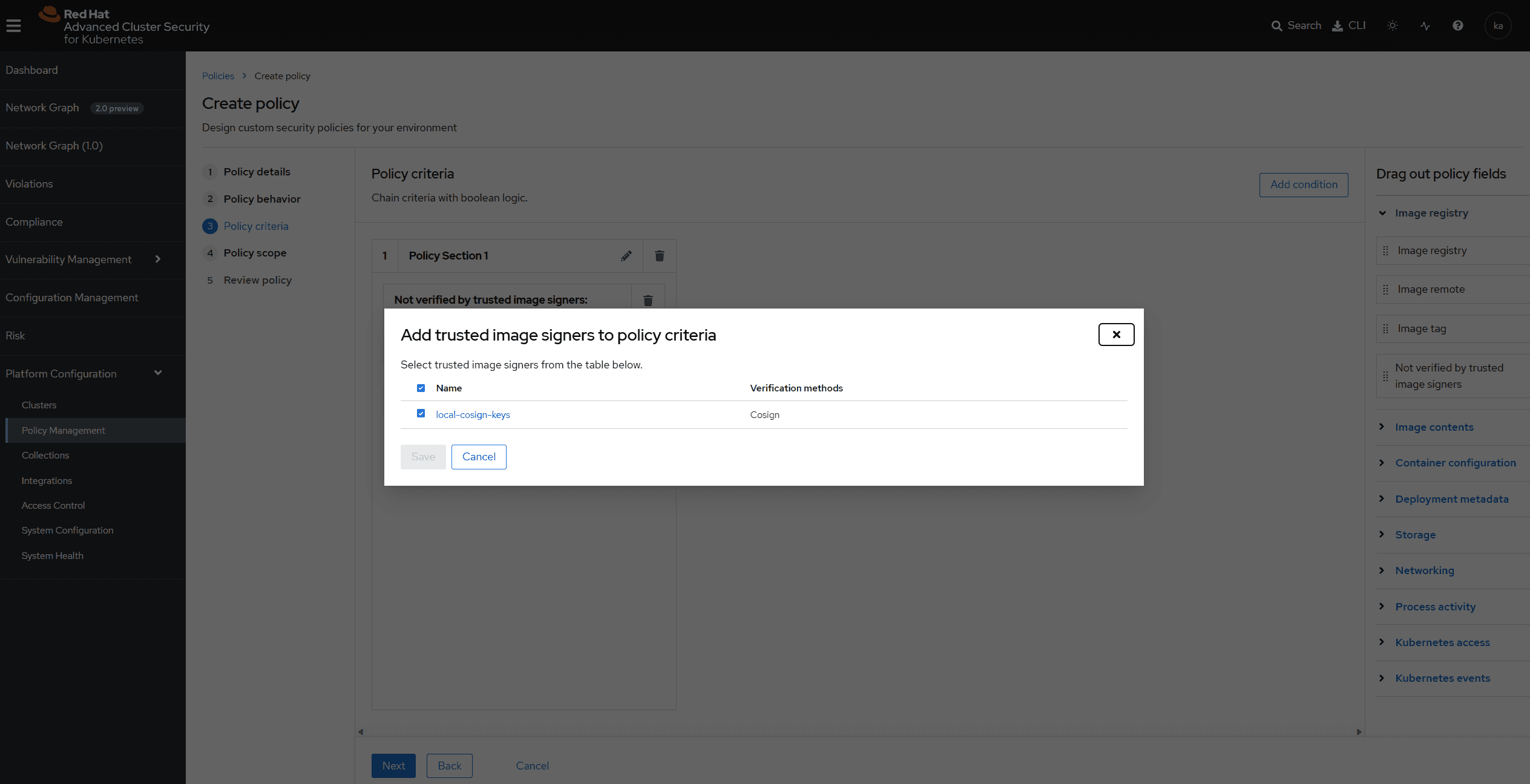Screen dimensions: 1530x784
Task: Open the help question mark menu
Action: coord(1458,25)
